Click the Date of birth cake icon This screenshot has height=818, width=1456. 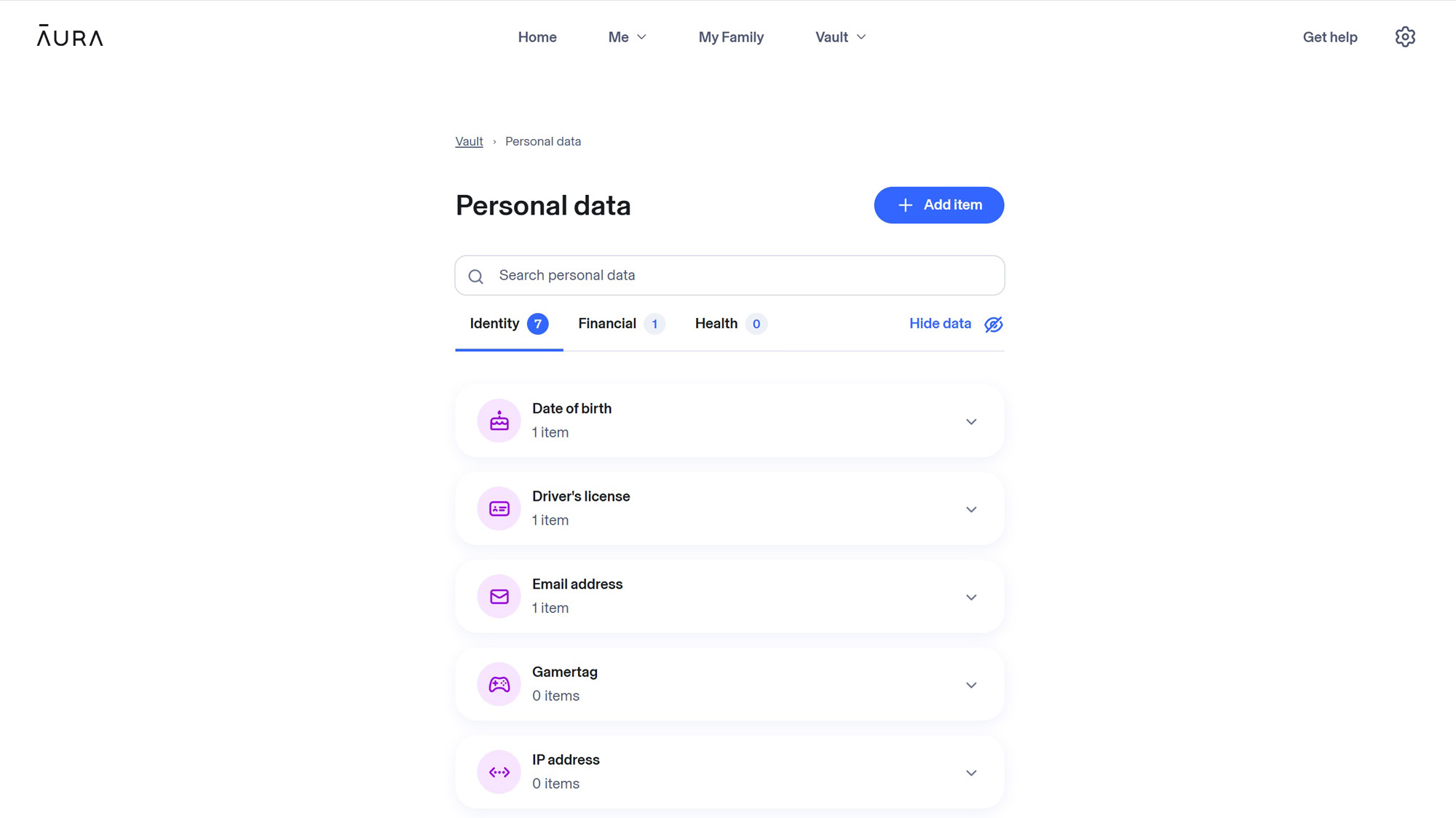[x=499, y=421]
